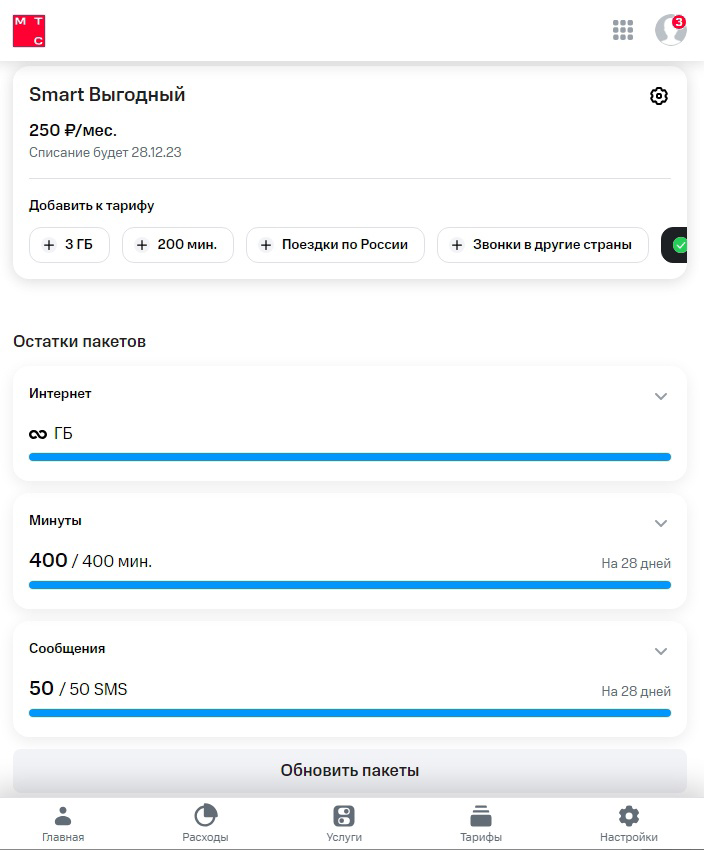Click Обновить пакеты button
Image resolution: width=704 pixels, height=850 pixels.
(350, 771)
